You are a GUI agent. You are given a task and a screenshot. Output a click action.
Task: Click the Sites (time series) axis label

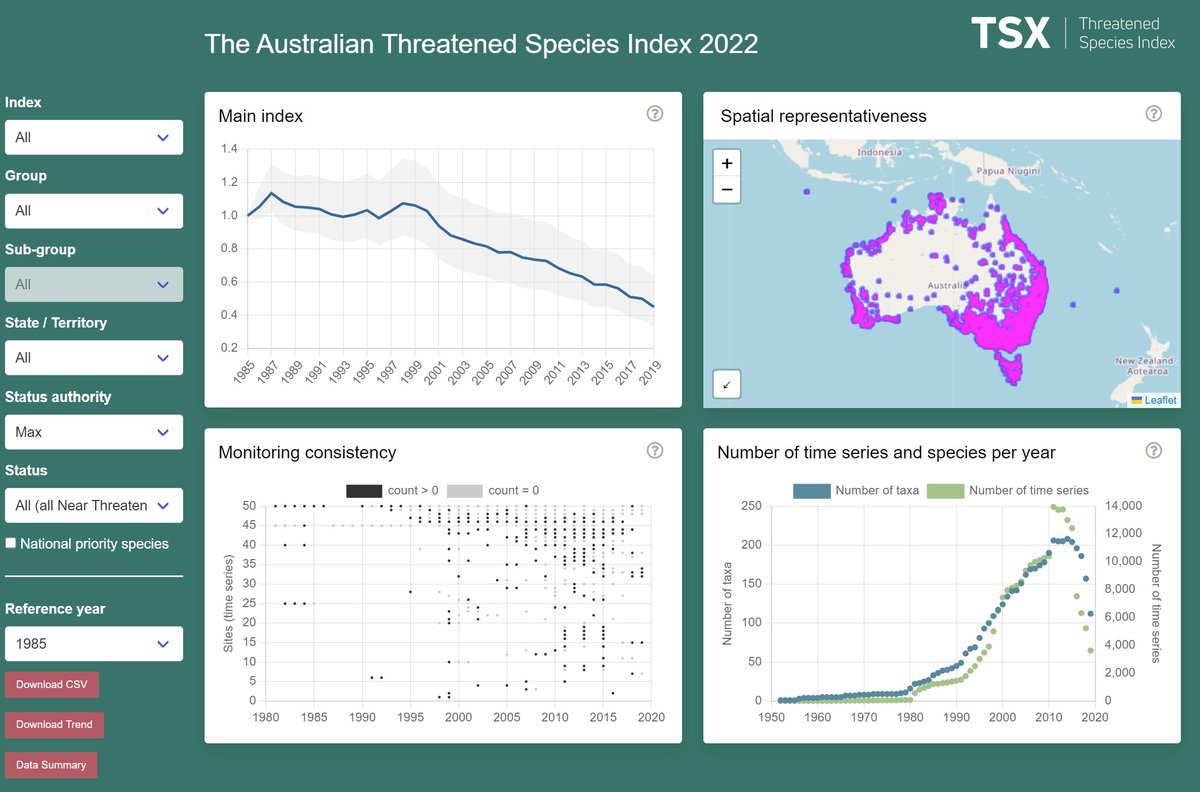tap(230, 603)
